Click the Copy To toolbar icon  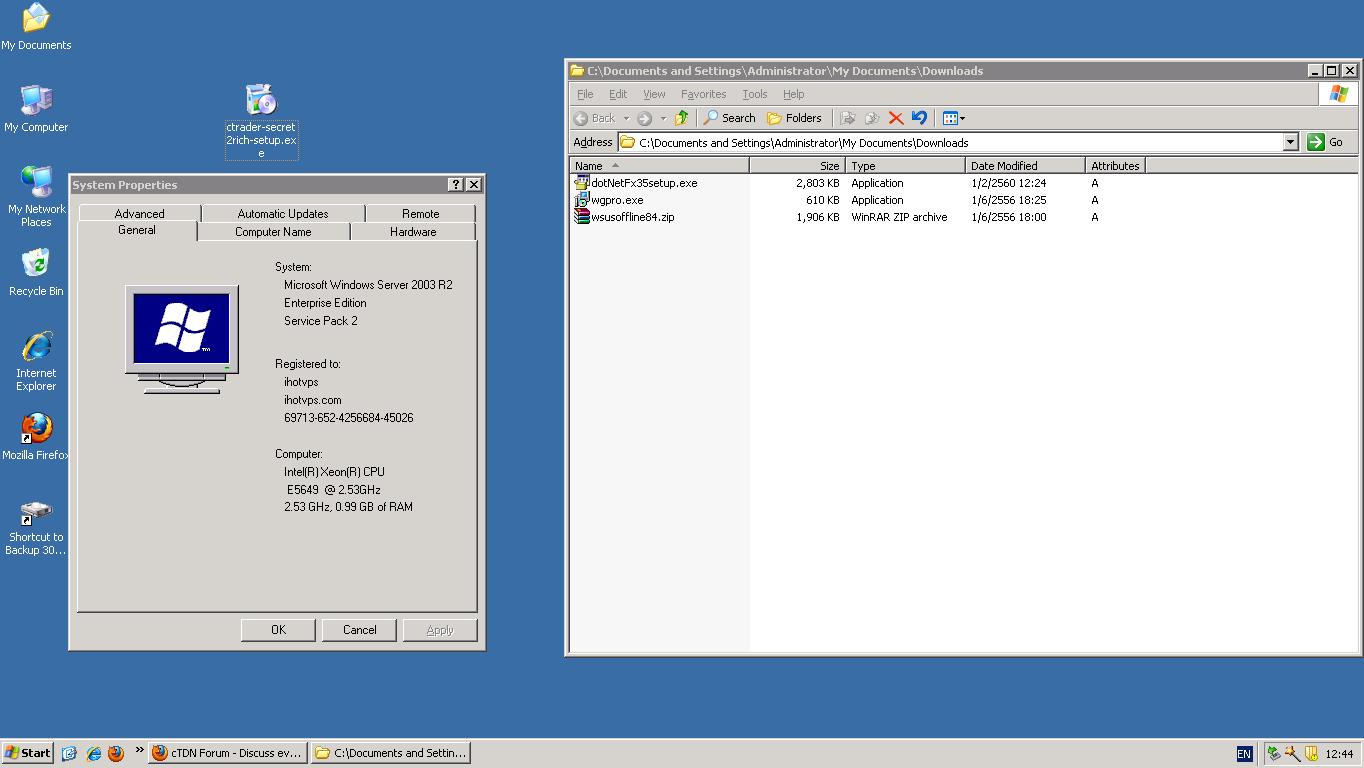(x=872, y=118)
